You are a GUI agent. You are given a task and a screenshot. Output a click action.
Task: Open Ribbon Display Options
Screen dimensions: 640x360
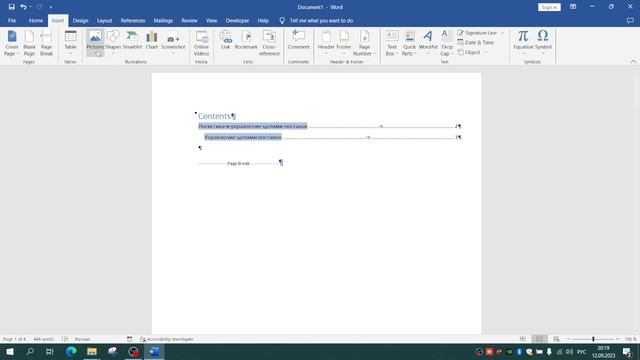point(573,7)
